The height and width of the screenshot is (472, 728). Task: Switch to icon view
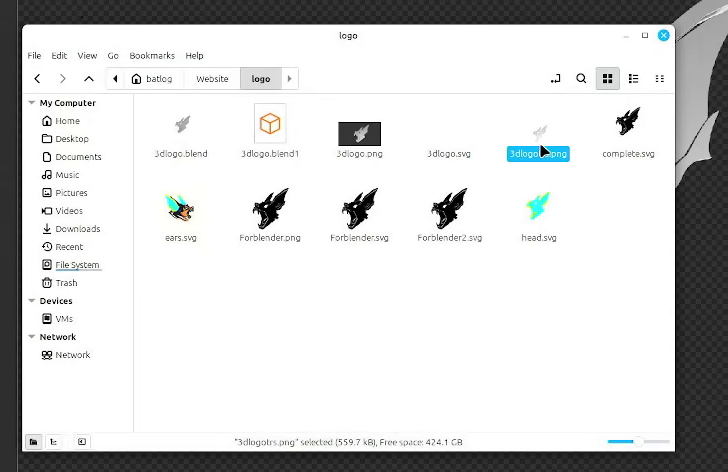[607, 79]
